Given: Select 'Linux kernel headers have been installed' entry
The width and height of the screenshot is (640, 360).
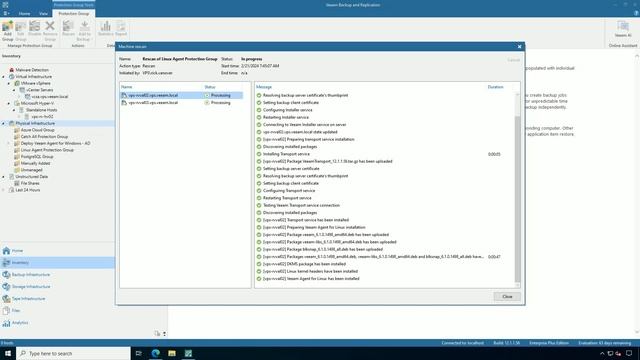Looking at the screenshot, I should tap(310, 271).
